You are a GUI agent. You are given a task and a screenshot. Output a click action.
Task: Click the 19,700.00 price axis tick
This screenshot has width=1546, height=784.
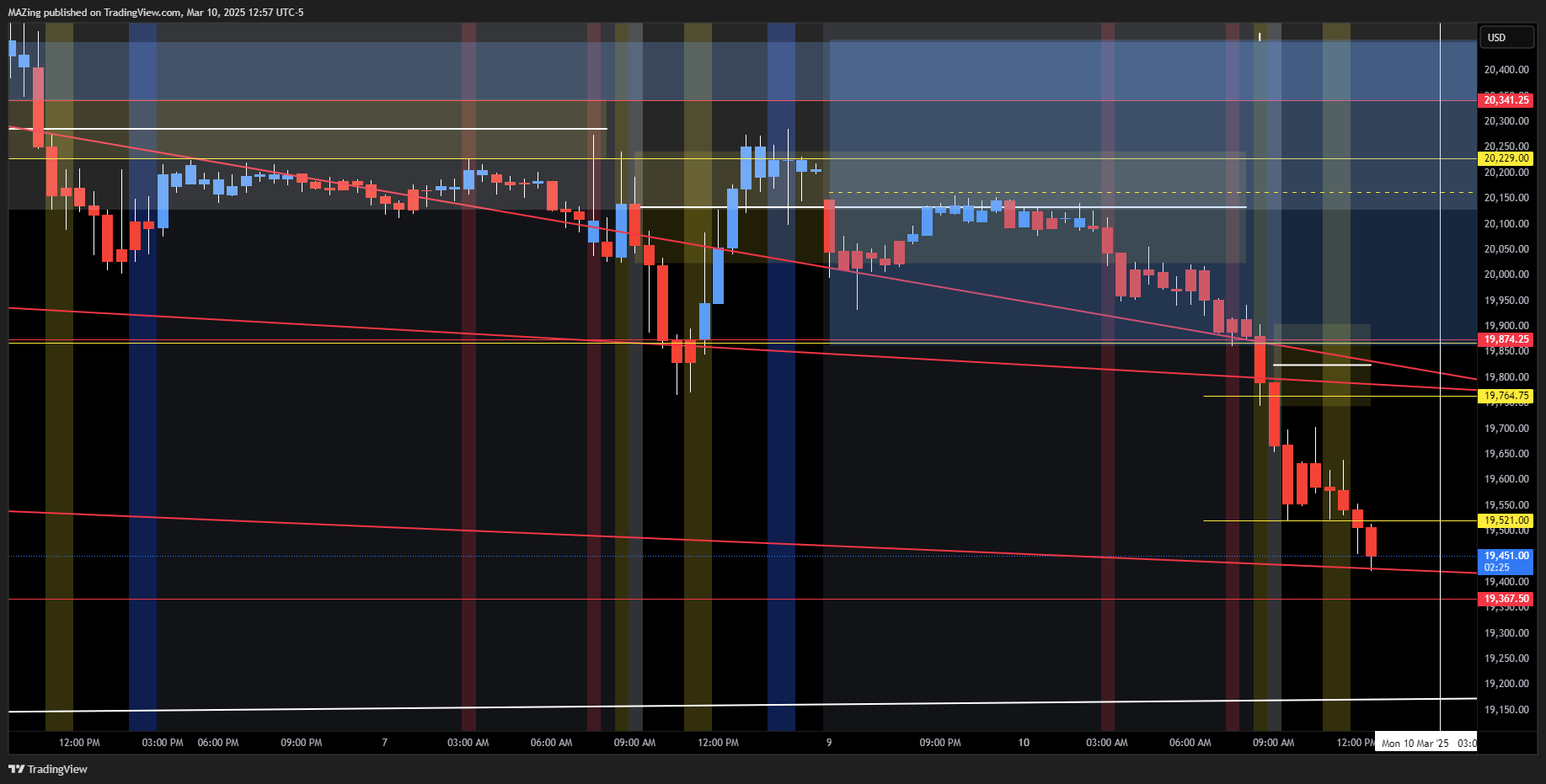[x=1506, y=429]
